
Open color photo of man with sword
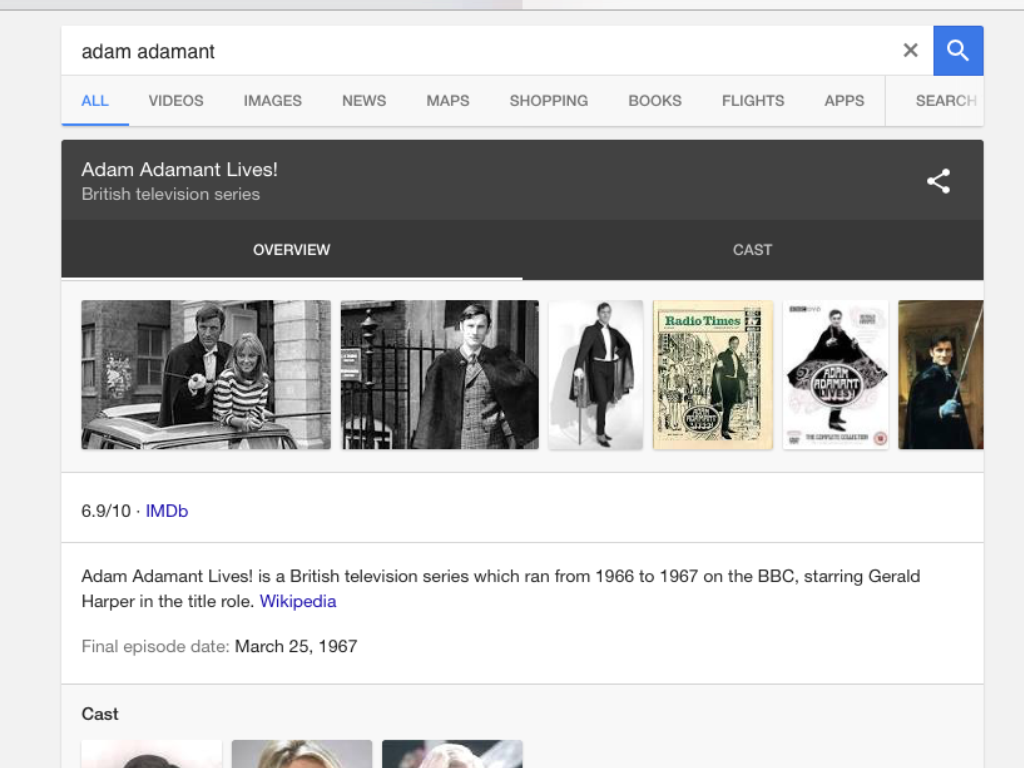pyautogui.click(x=940, y=374)
